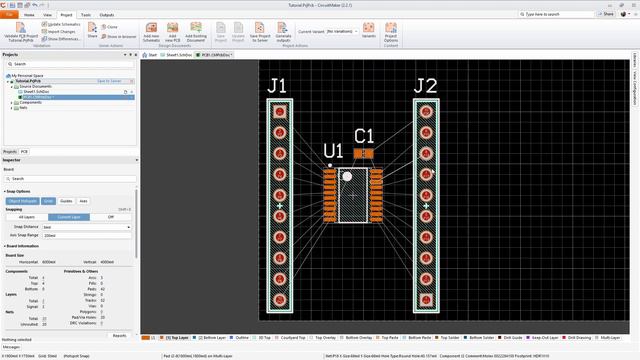Select the C1 capacitor on the PCB
640x360 pixels.
pyautogui.click(x=363, y=153)
